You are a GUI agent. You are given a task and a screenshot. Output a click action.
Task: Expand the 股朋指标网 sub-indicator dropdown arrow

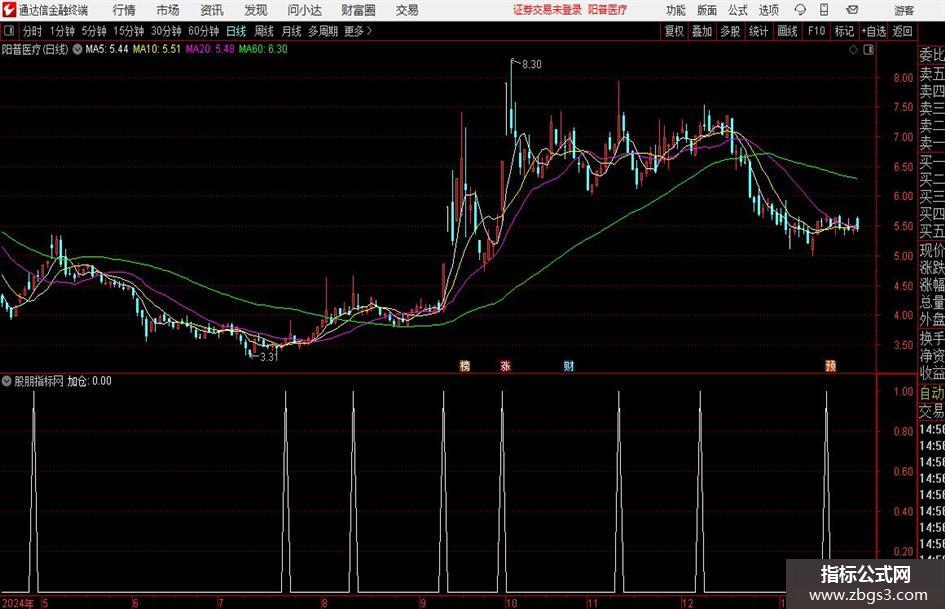(7, 381)
